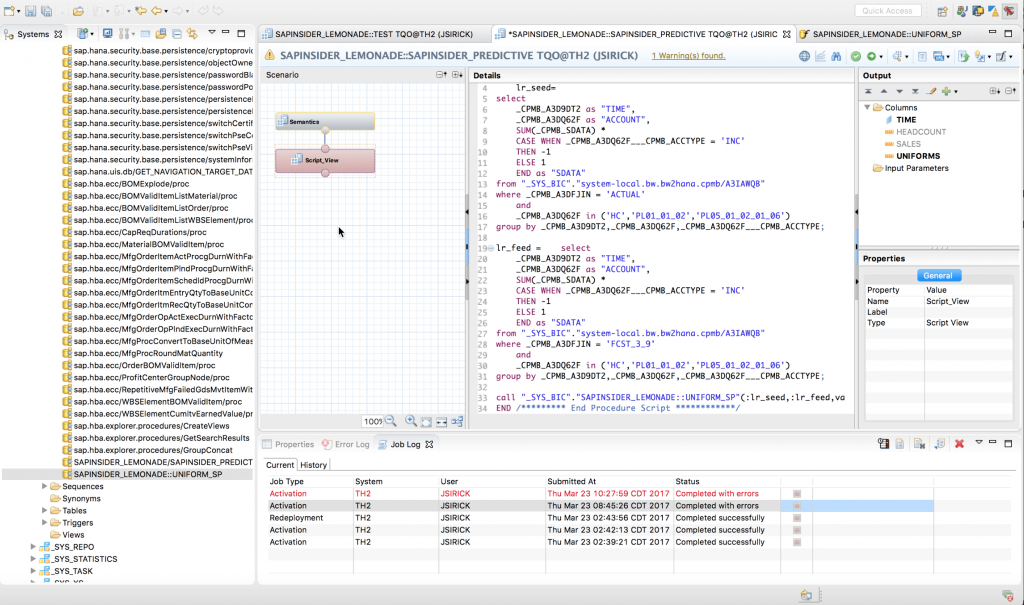Select the Current tab in Job Log
The image size is (1024, 605).
click(x=280, y=465)
